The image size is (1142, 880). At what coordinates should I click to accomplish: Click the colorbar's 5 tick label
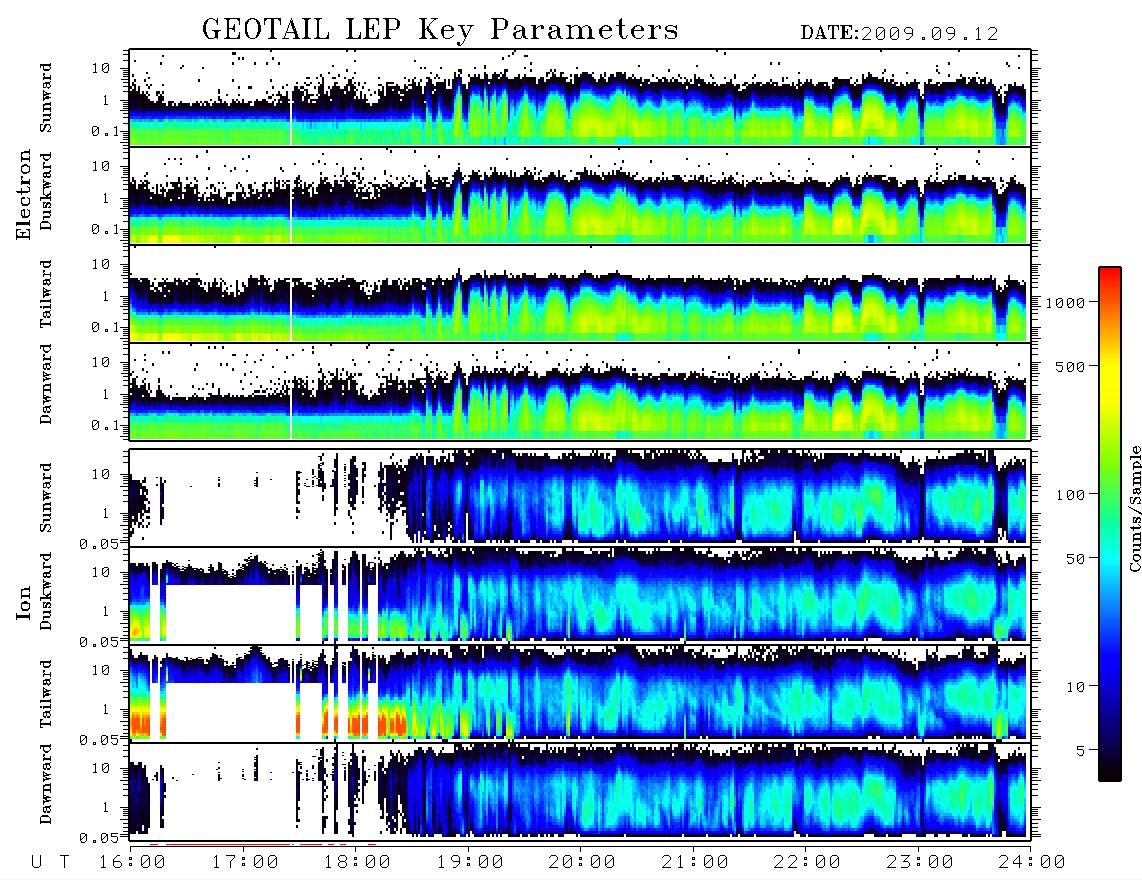click(1080, 751)
